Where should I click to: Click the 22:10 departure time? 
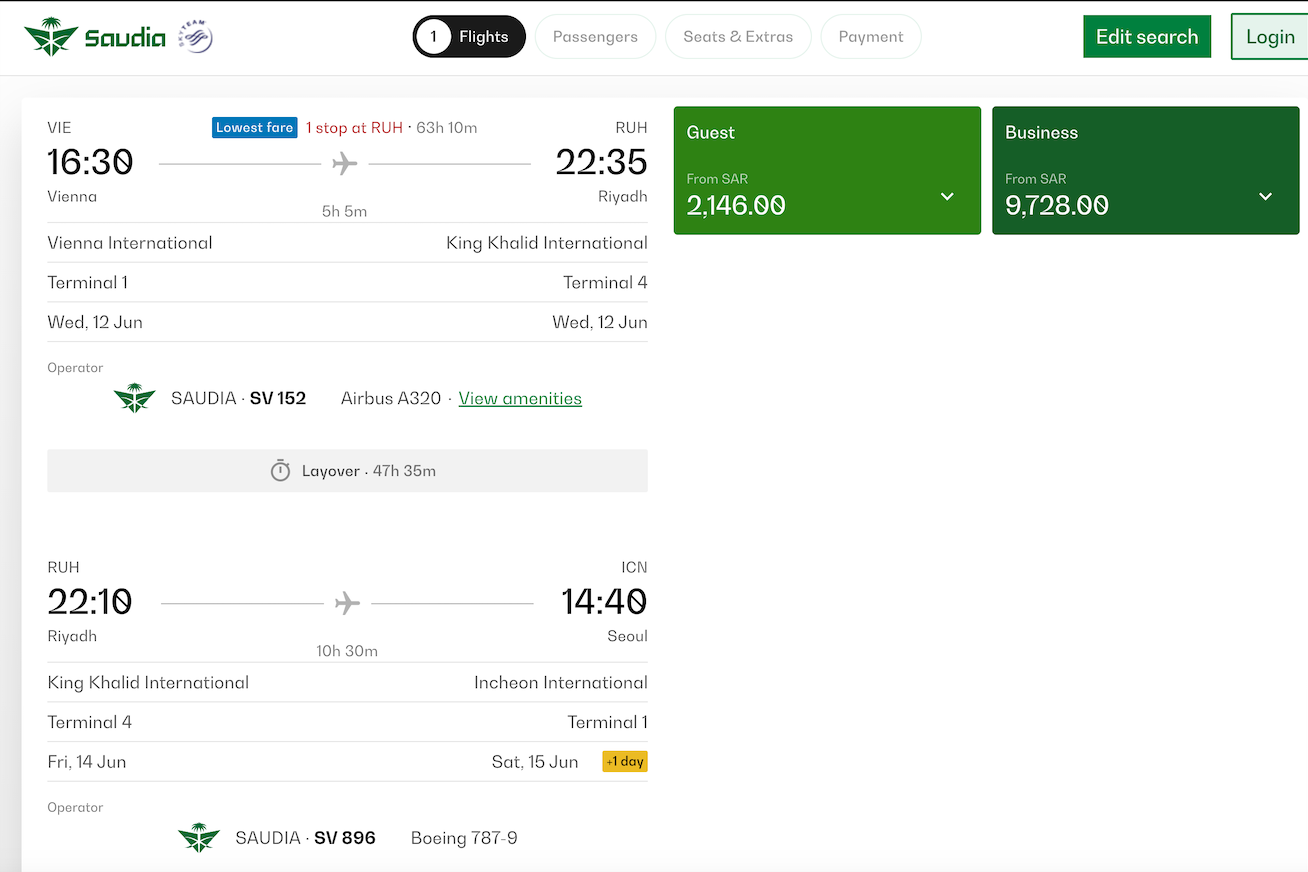tap(90, 602)
